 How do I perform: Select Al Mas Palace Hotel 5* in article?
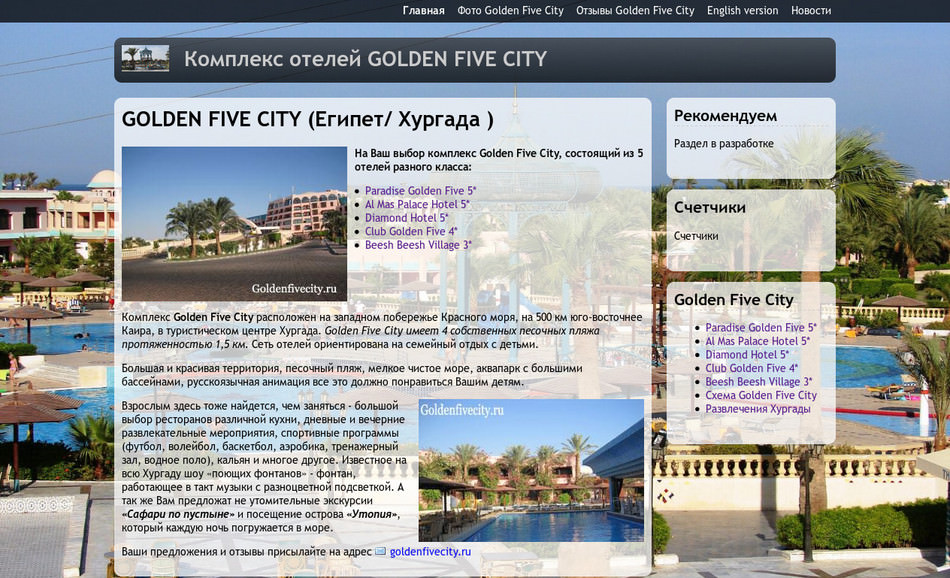click(x=416, y=205)
